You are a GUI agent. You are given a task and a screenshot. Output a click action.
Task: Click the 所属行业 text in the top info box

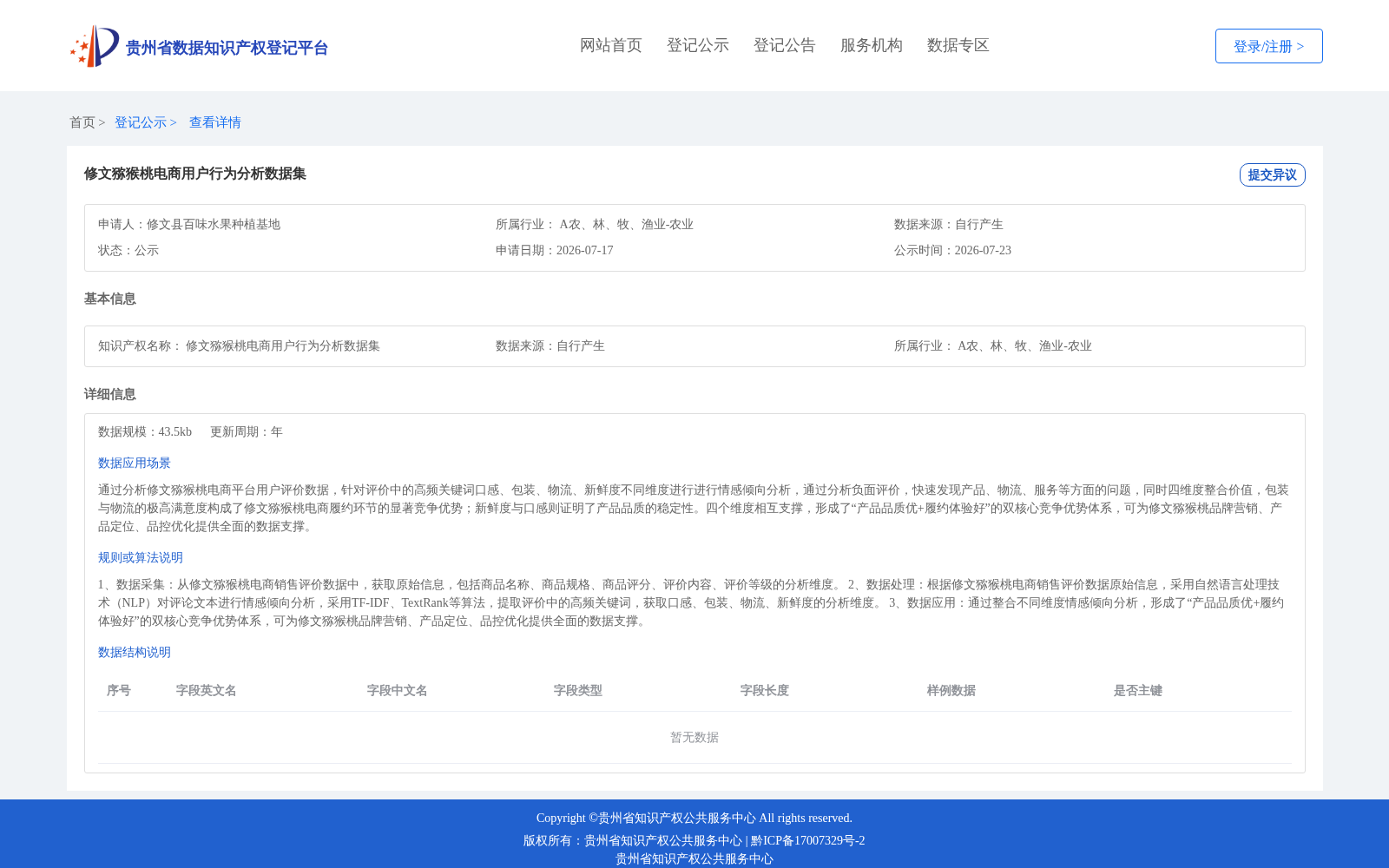click(595, 224)
